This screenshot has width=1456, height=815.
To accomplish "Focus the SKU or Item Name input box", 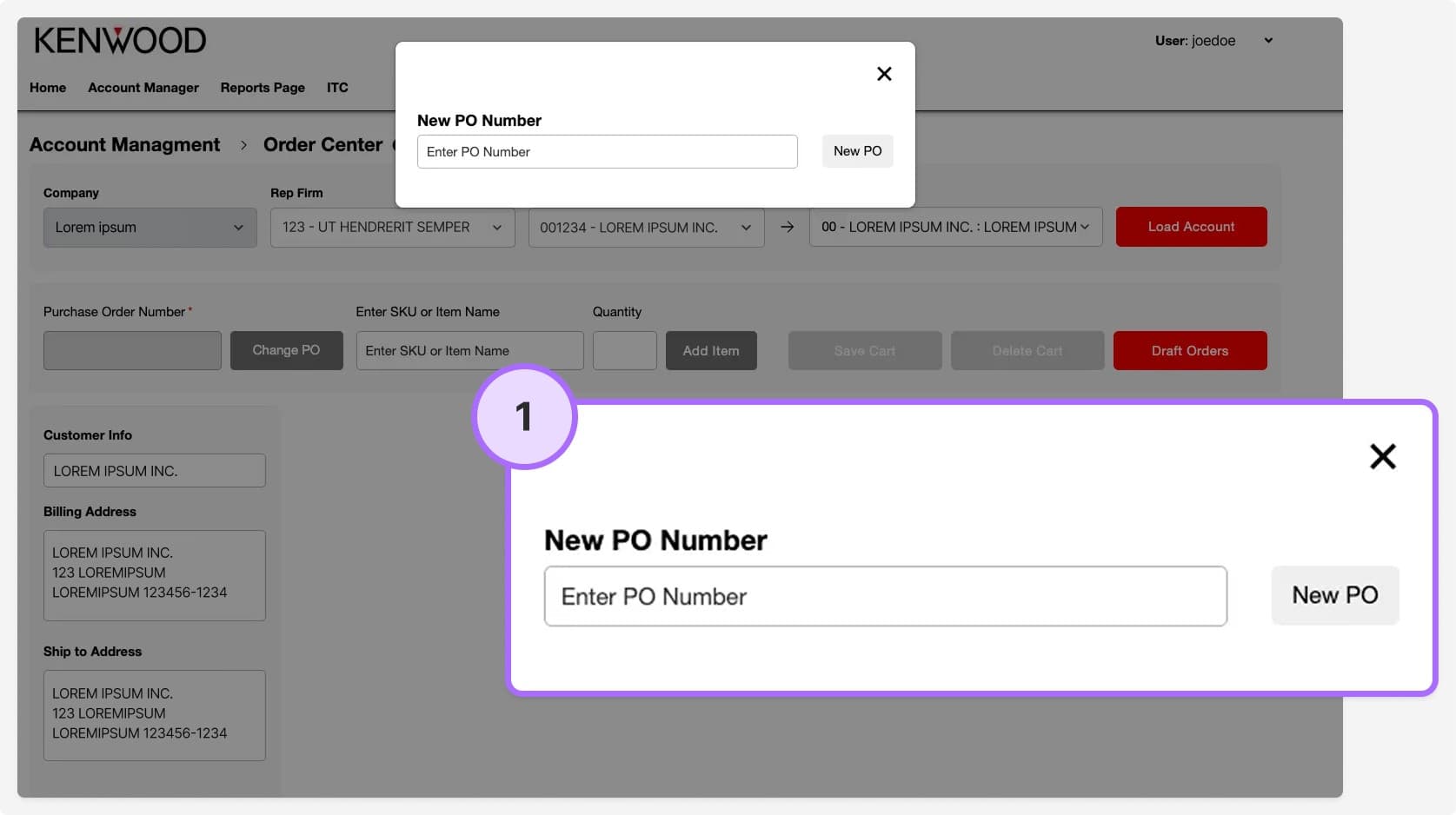I will coord(470,351).
